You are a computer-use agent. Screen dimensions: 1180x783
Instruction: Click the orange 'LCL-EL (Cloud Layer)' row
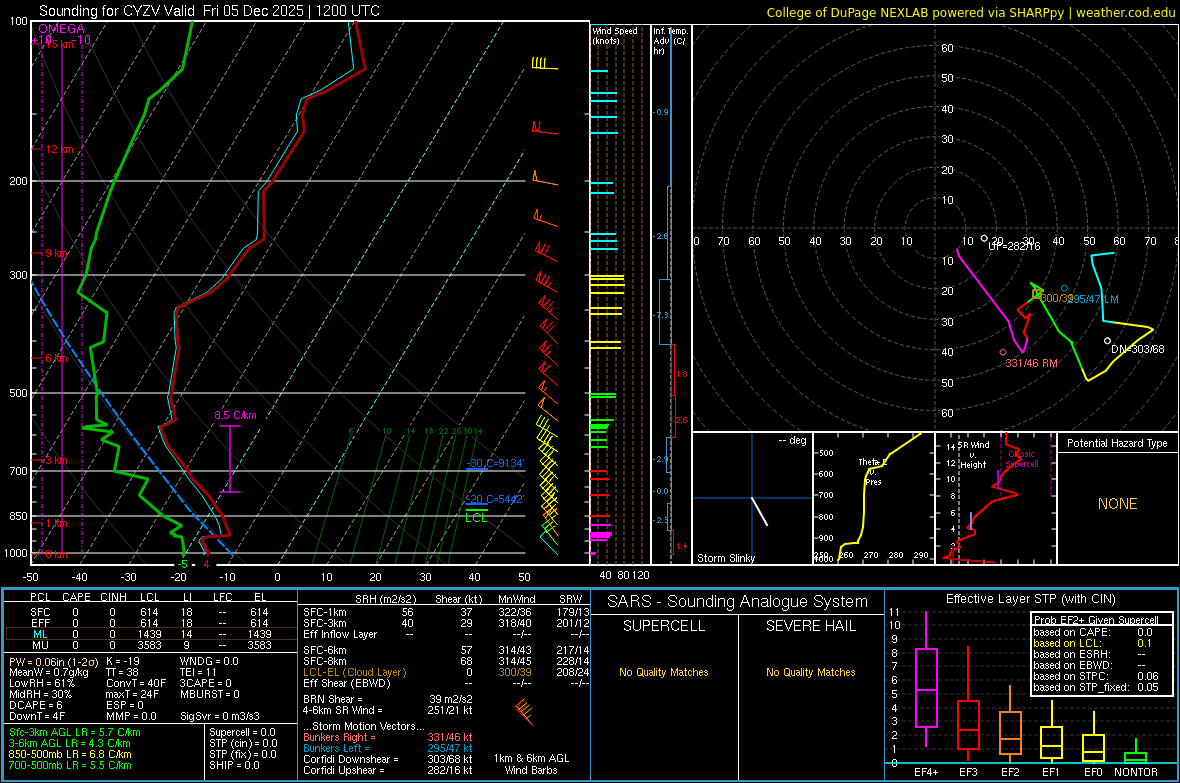pyautogui.click(x=446, y=672)
